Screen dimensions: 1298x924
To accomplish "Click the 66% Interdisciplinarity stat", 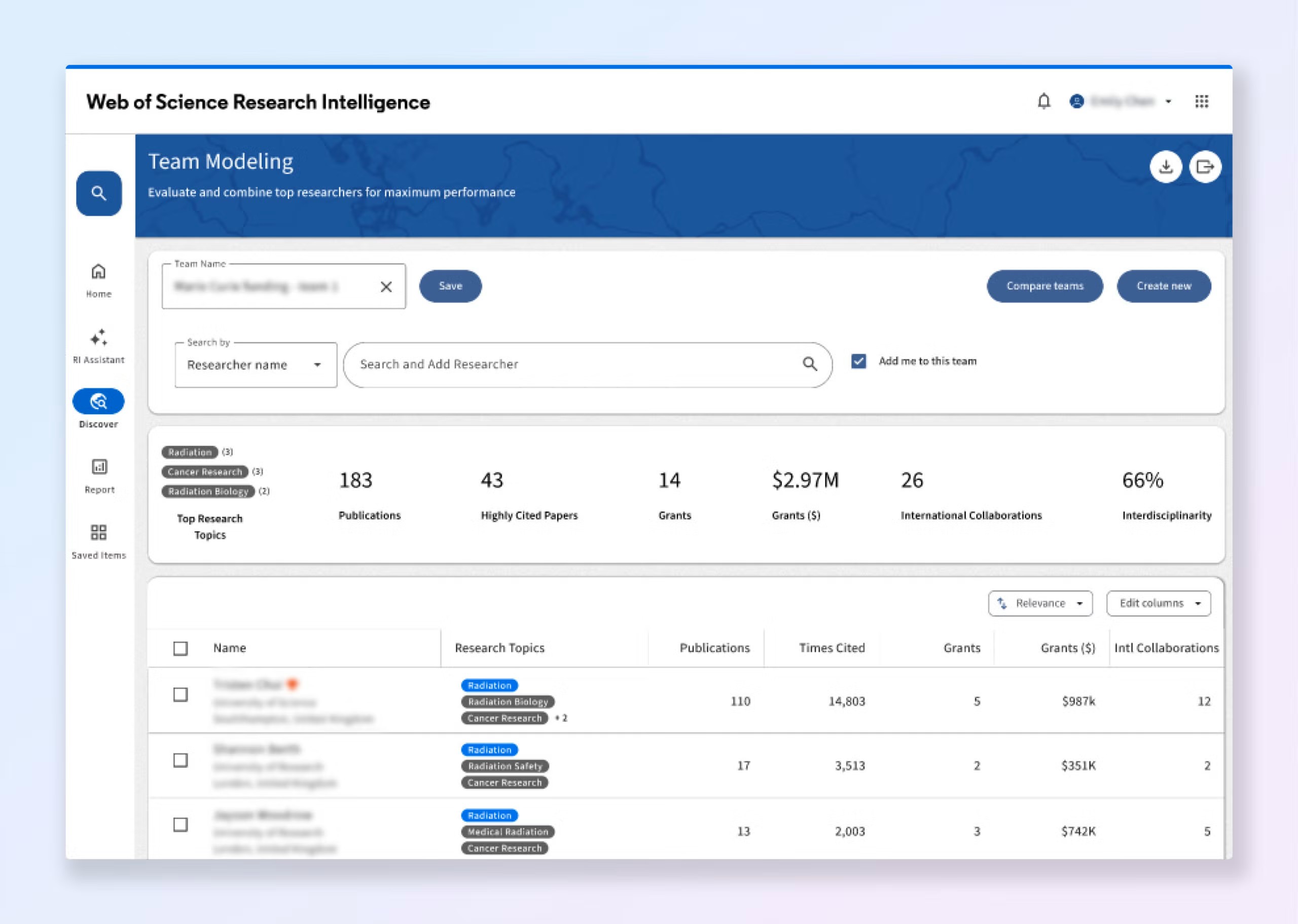I will pyautogui.click(x=1167, y=495).
